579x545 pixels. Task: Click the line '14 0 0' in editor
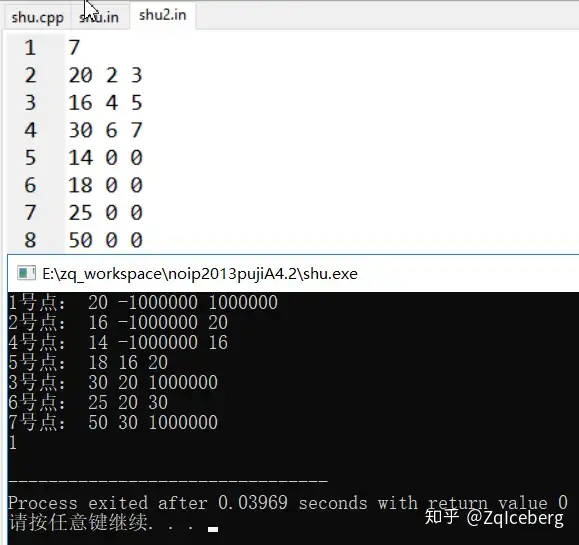tap(106, 158)
